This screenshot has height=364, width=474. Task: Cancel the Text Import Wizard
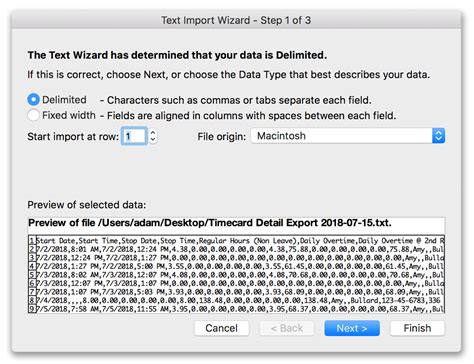(x=221, y=328)
